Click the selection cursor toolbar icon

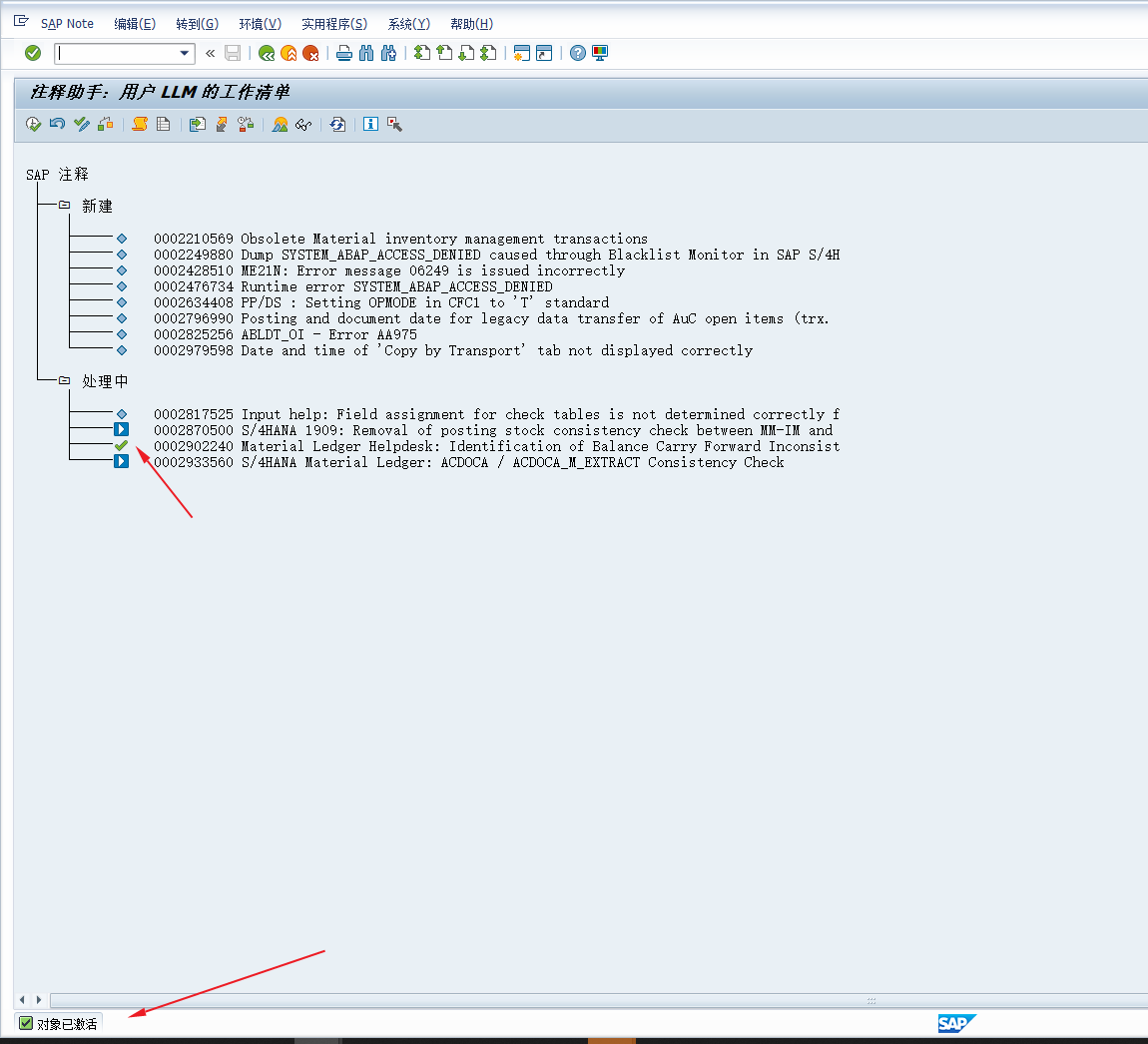pos(394,125)
